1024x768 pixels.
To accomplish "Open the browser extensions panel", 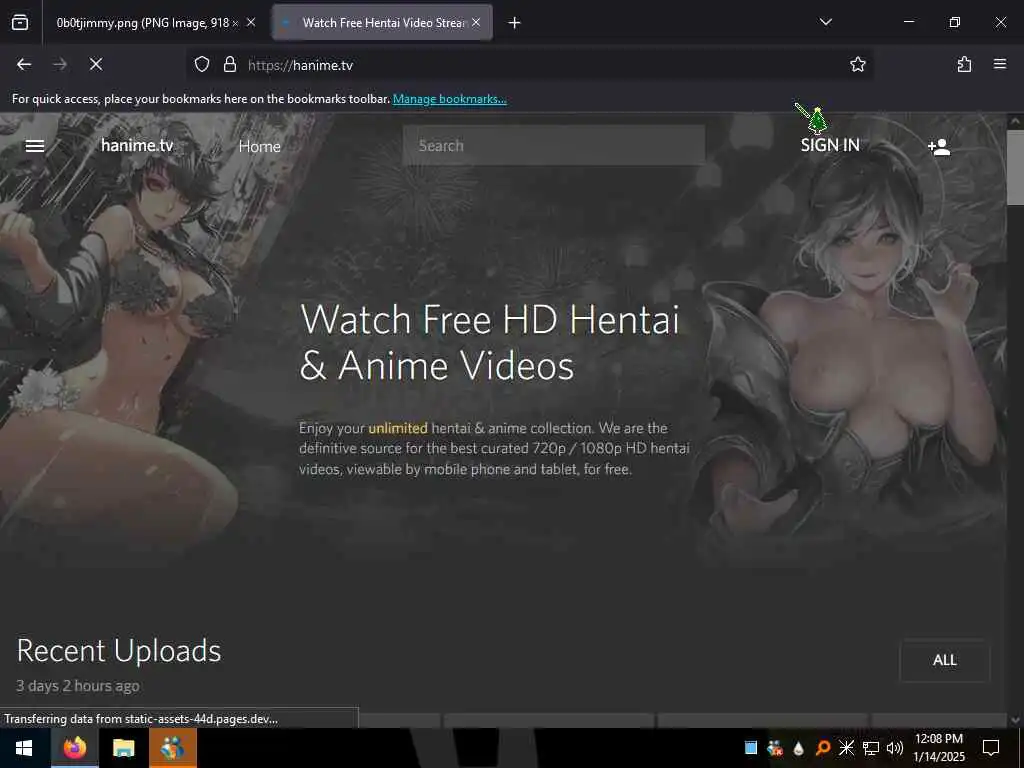I will coord(964,64).
